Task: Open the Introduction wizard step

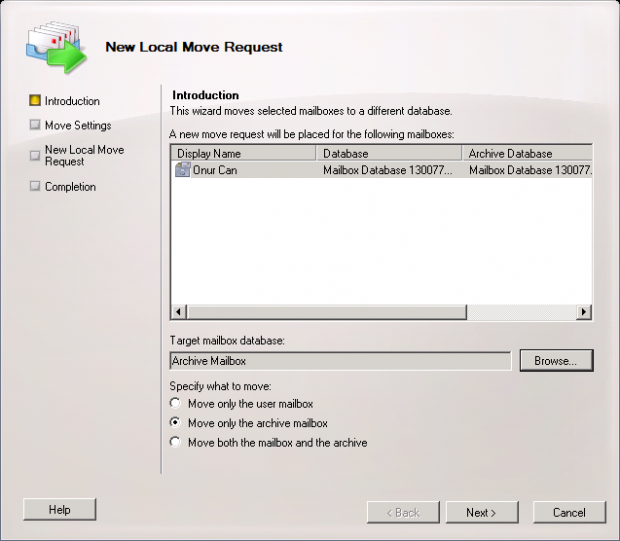Action: (72, 101)
